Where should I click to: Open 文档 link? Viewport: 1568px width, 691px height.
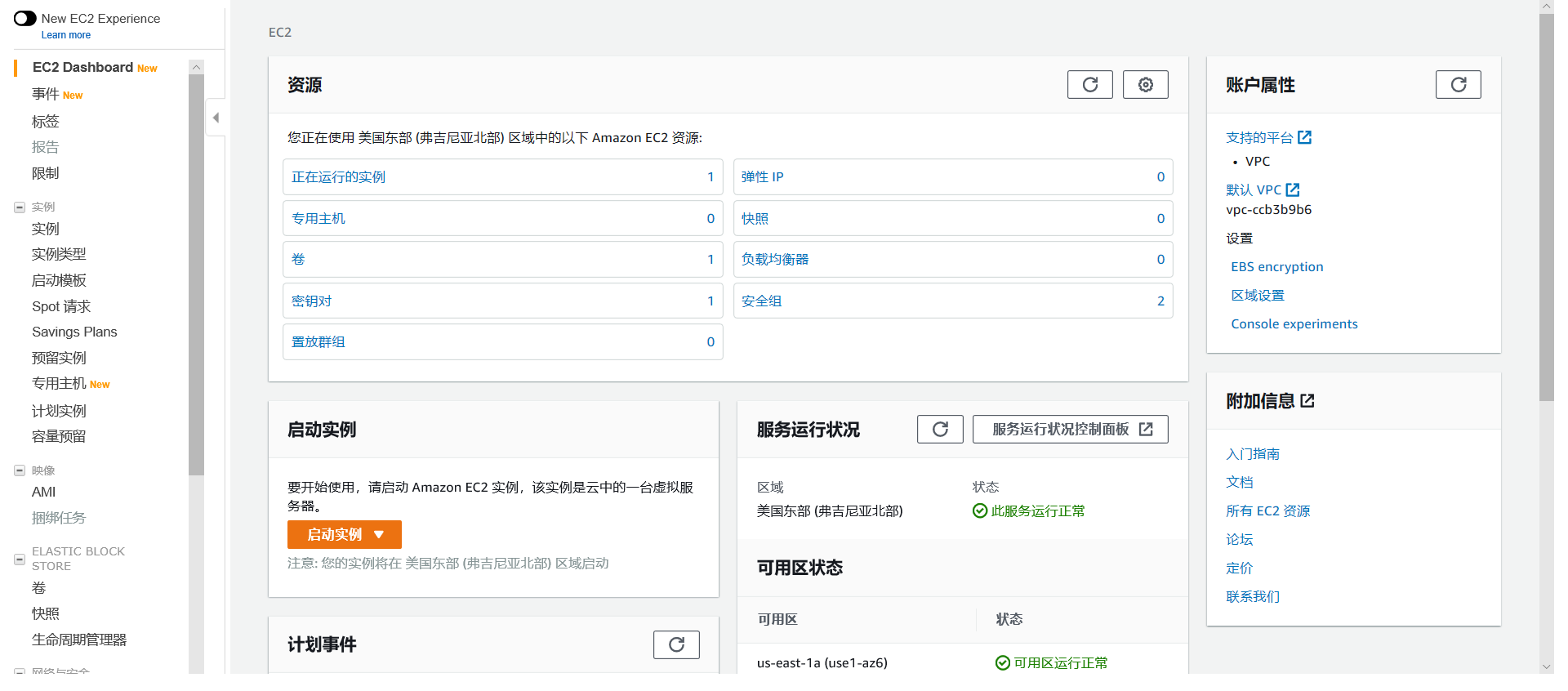click(1240, 483)
